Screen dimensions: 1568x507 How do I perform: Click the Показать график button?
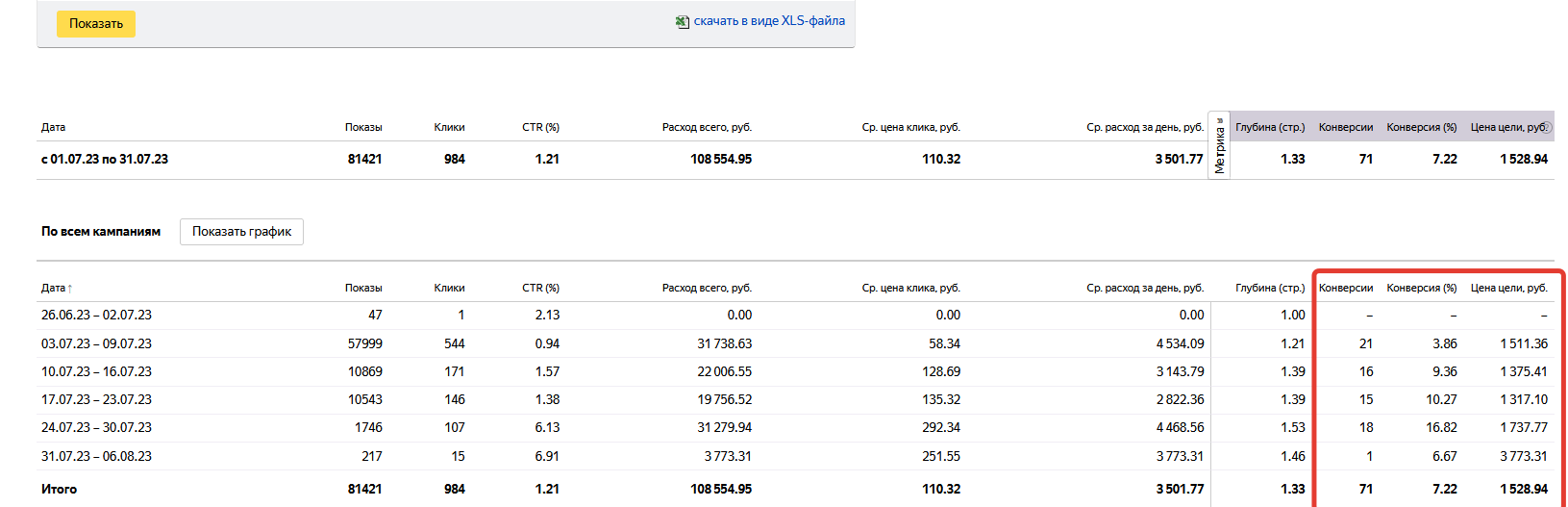point(241,232)
